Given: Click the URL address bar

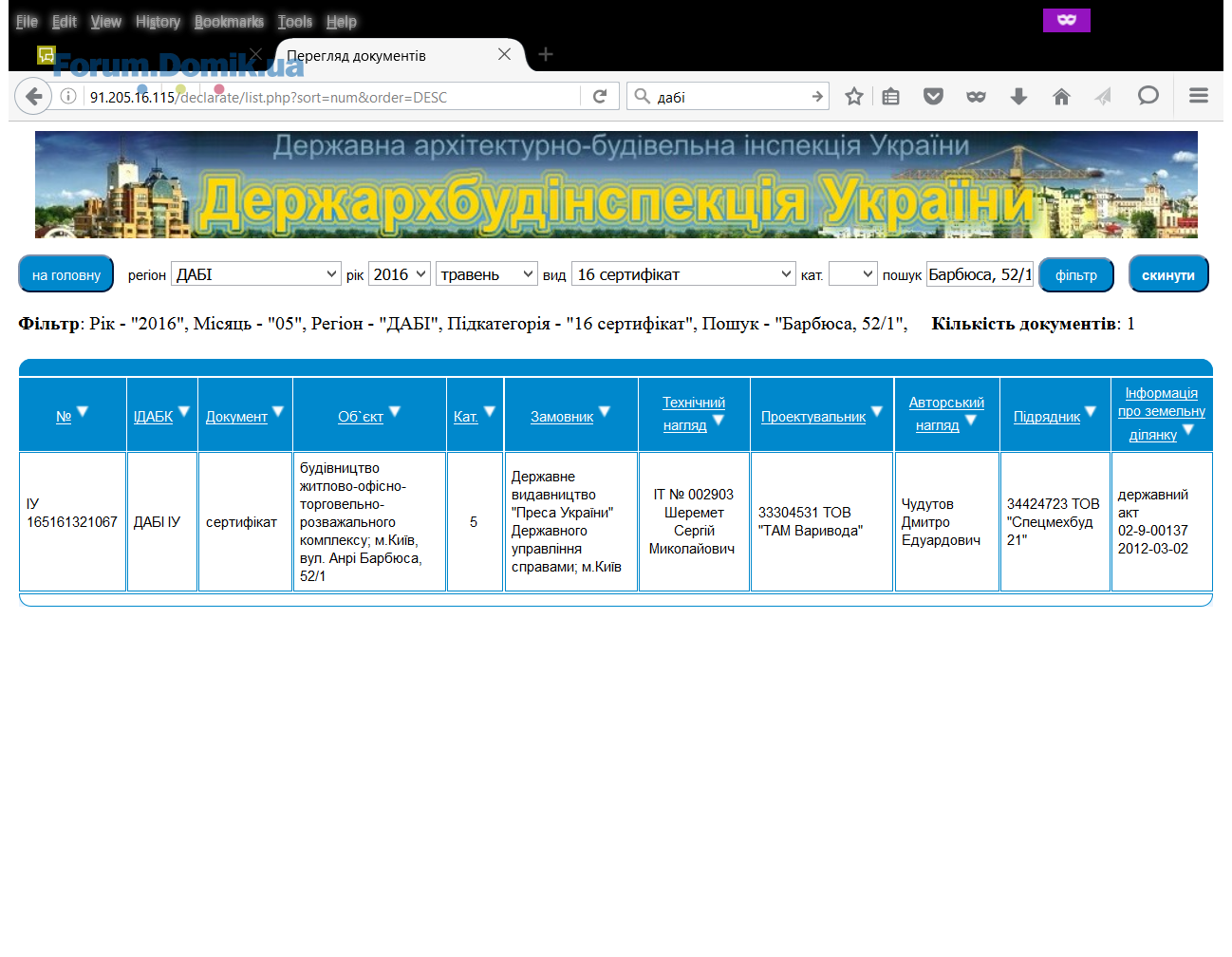Looking at the screenshot, I should point(332,97).
